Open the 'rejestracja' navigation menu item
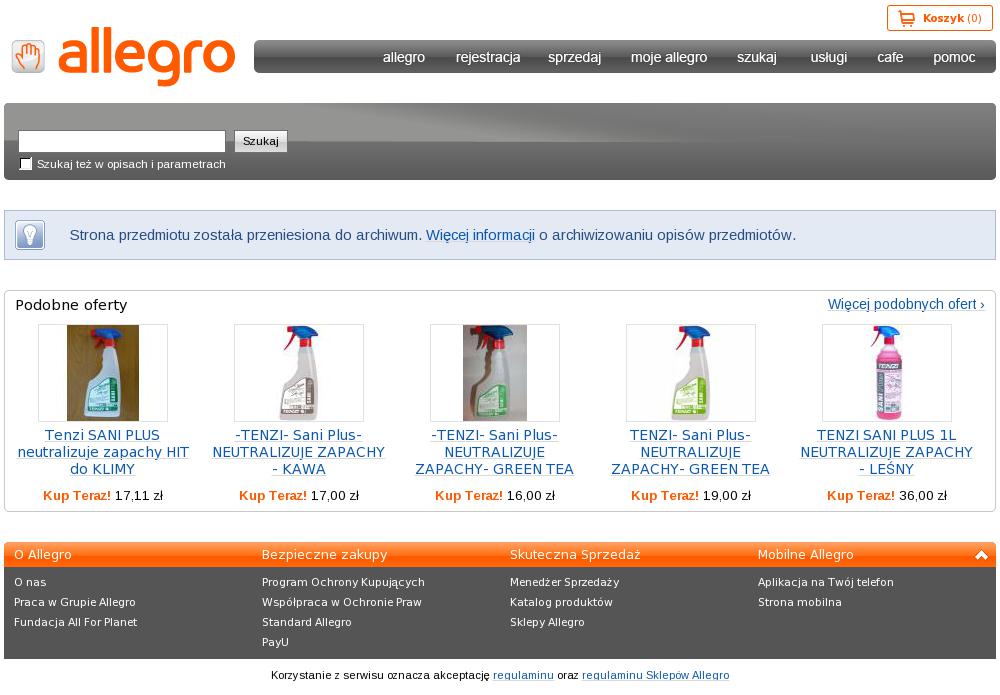 tap(488, 57)
